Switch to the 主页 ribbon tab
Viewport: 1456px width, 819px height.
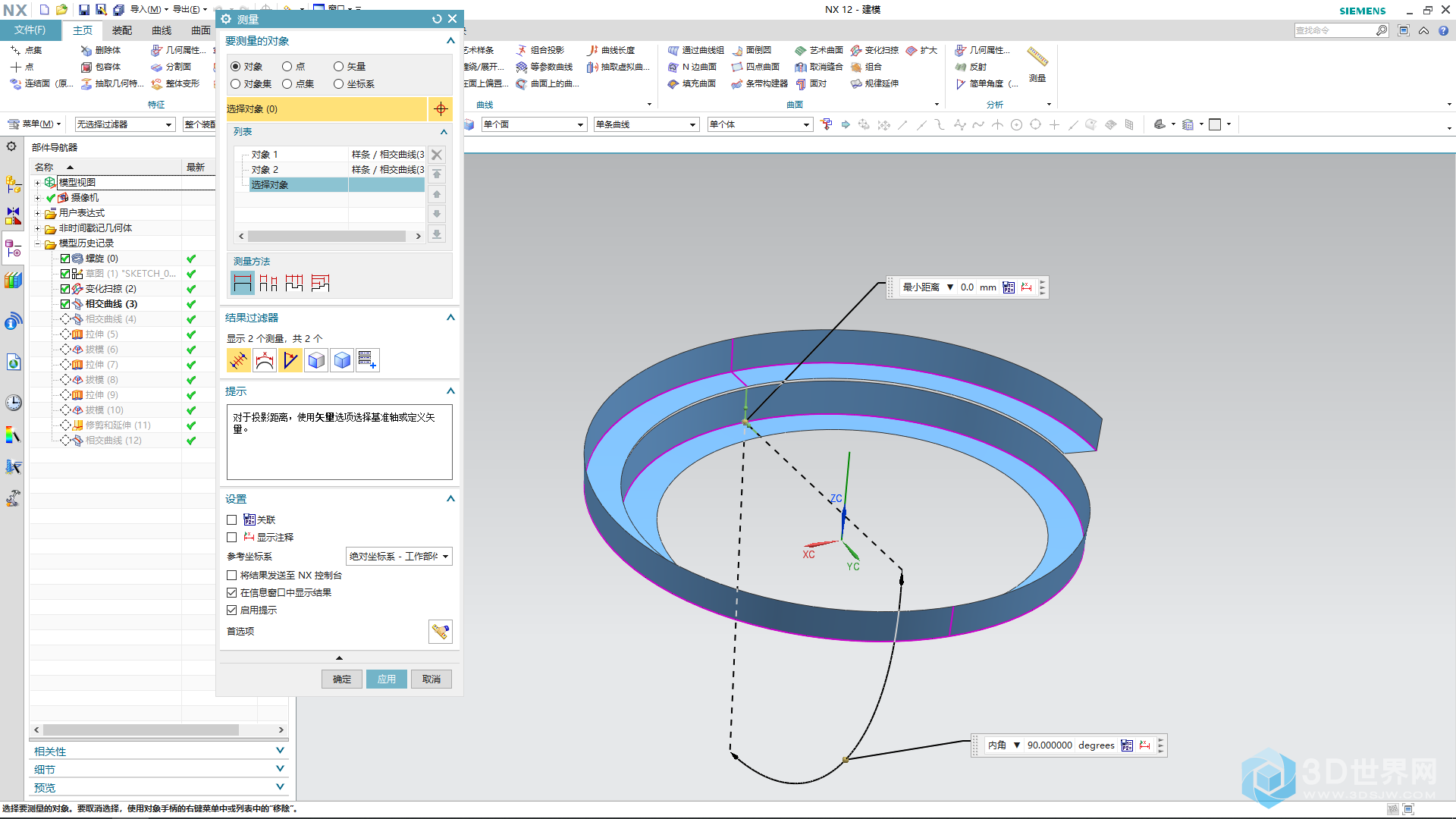[82, 30]
